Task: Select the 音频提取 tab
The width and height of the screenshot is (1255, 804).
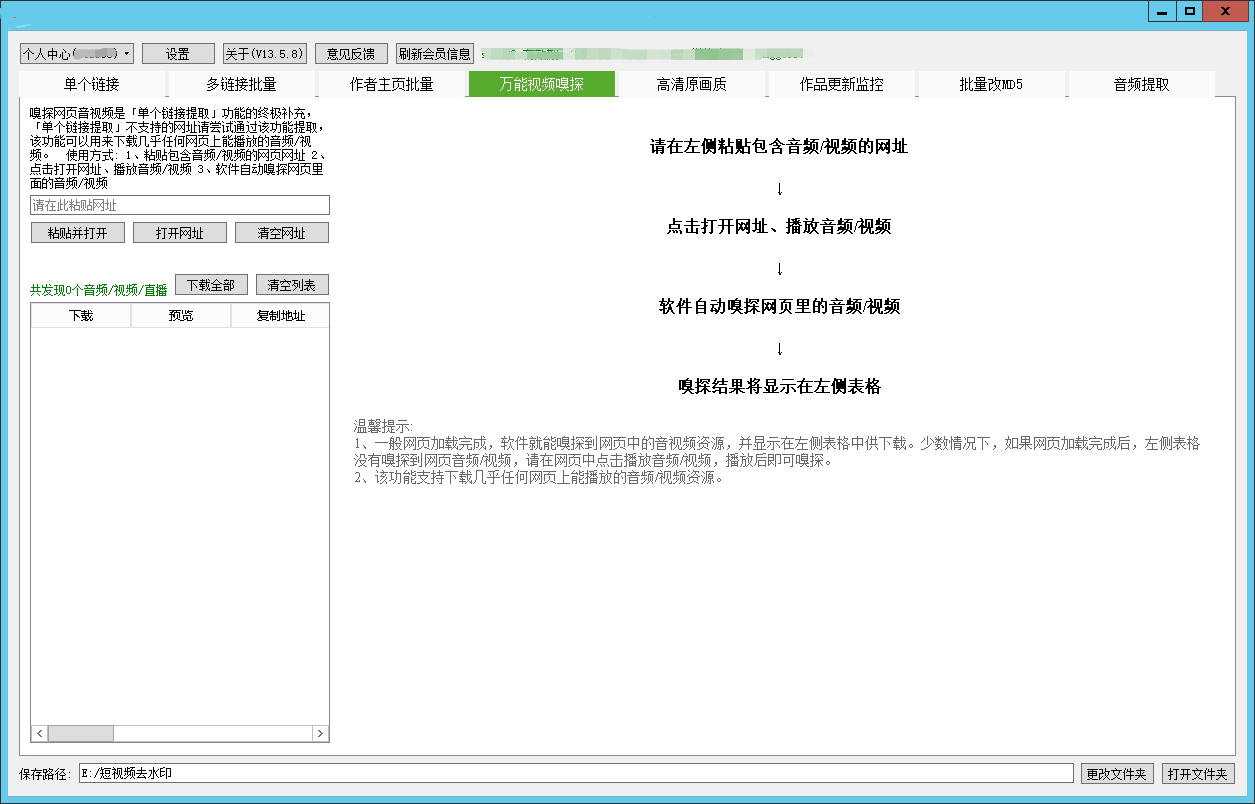Action: click(1141, 85)
